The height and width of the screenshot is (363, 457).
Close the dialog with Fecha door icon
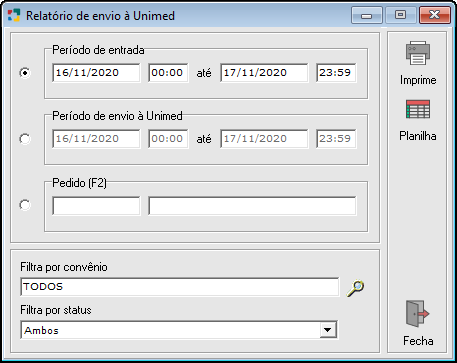418,313
